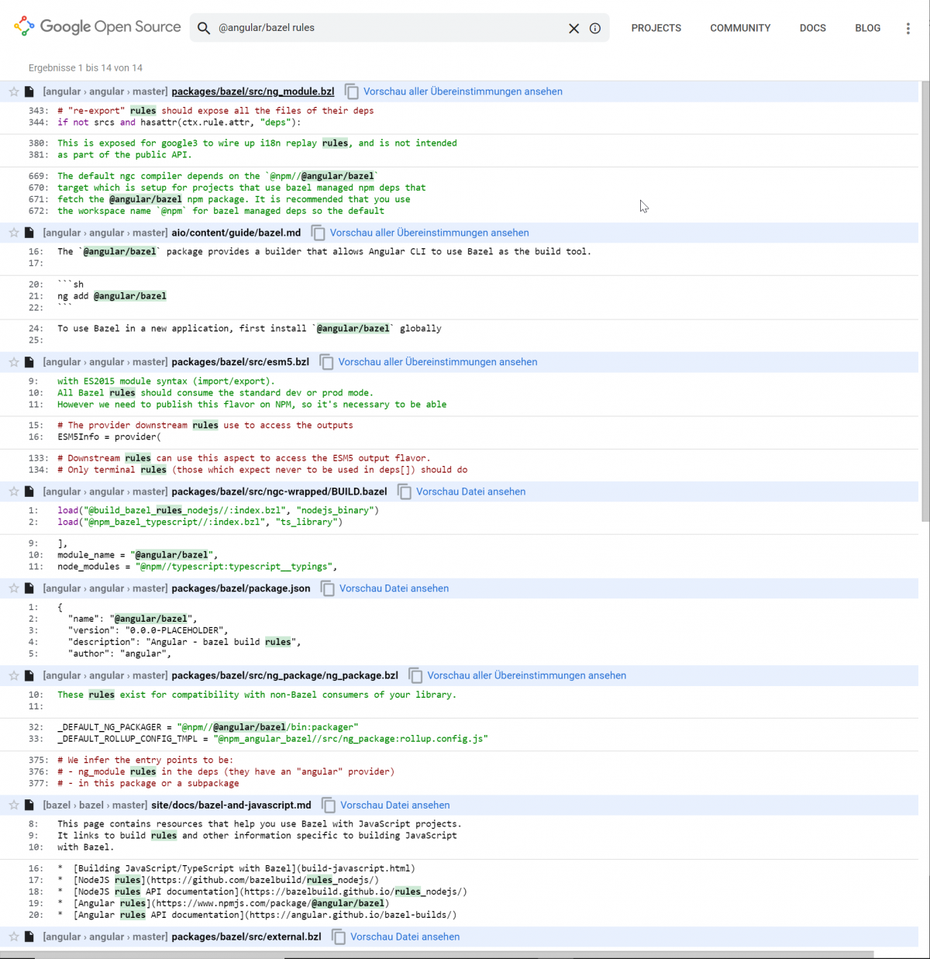This screenshot has height=959, width=930.
Task: Click 'Vorschau Datei ansehen' for bazel-and-javascript.md
Action: click(395, 805)
